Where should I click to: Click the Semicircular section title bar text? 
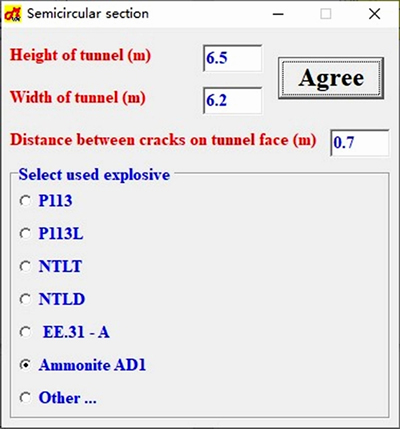click(x=88, y=14)
